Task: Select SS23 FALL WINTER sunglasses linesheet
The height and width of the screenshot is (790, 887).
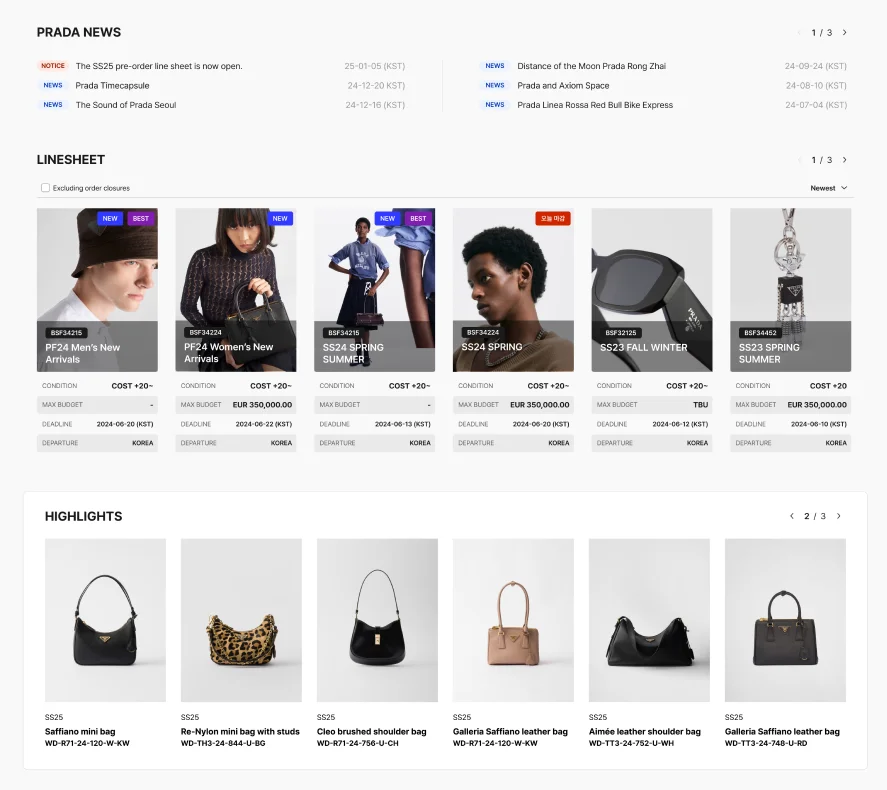Action: click(651, 290)
